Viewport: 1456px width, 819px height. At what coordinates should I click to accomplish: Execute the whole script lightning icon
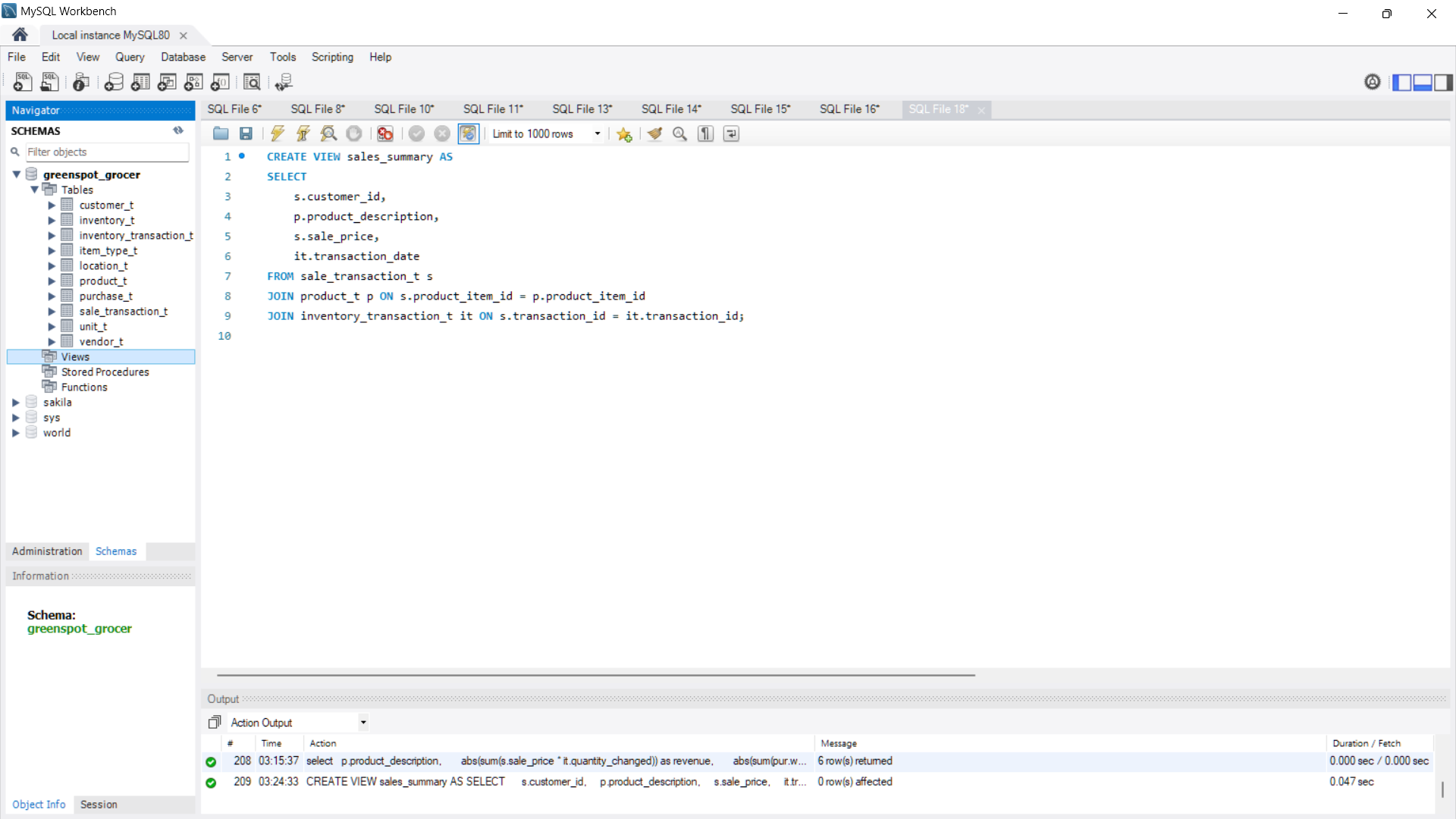[278, 133]
